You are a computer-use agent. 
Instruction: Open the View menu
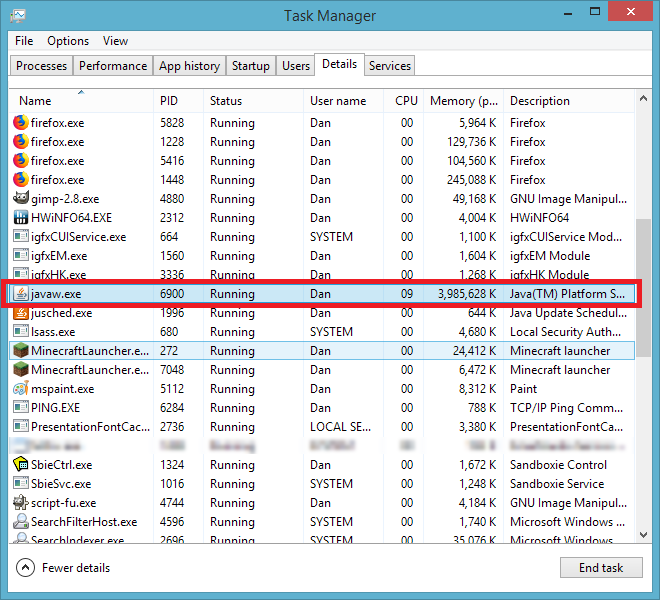(115, 41)
